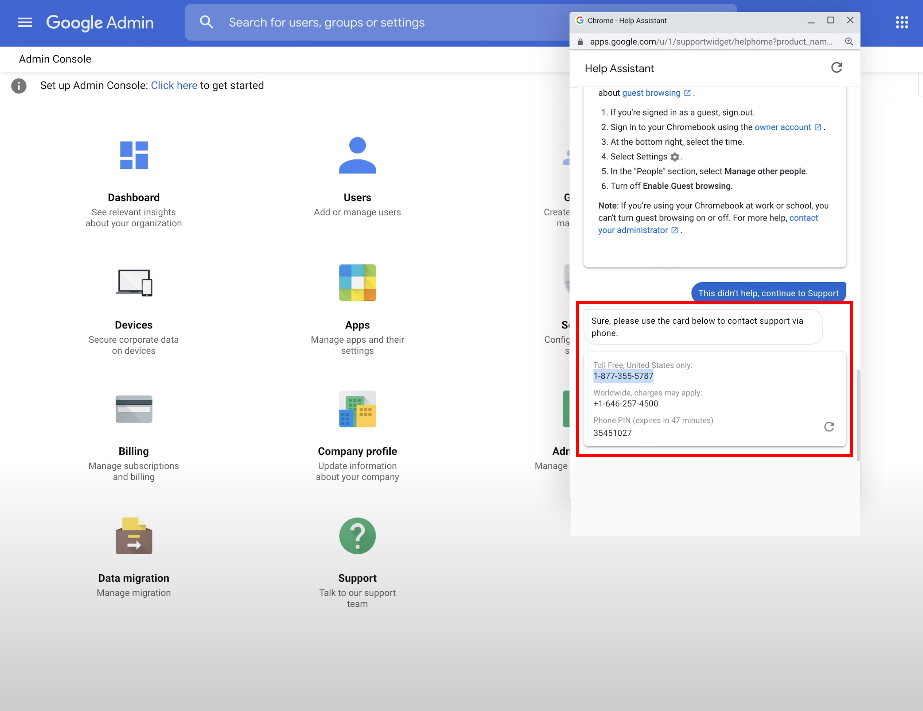Open the Users section icon
923x711 pixels.
(357, 155)
